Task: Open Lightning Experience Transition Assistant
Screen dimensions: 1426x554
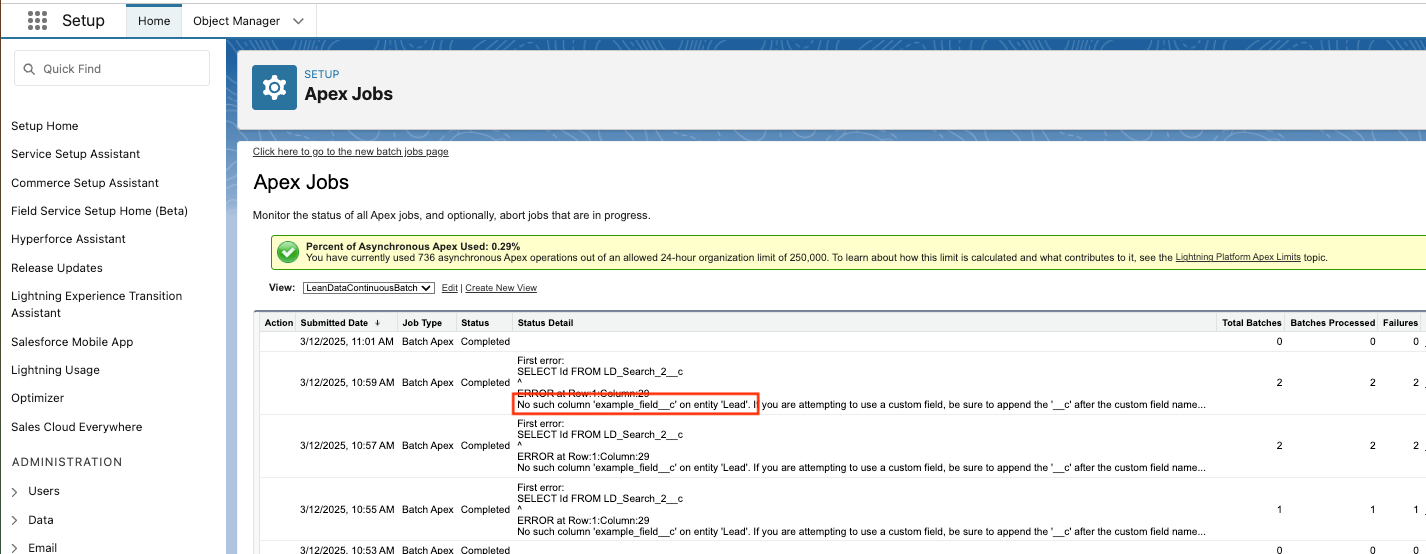Action: [97, 304]
